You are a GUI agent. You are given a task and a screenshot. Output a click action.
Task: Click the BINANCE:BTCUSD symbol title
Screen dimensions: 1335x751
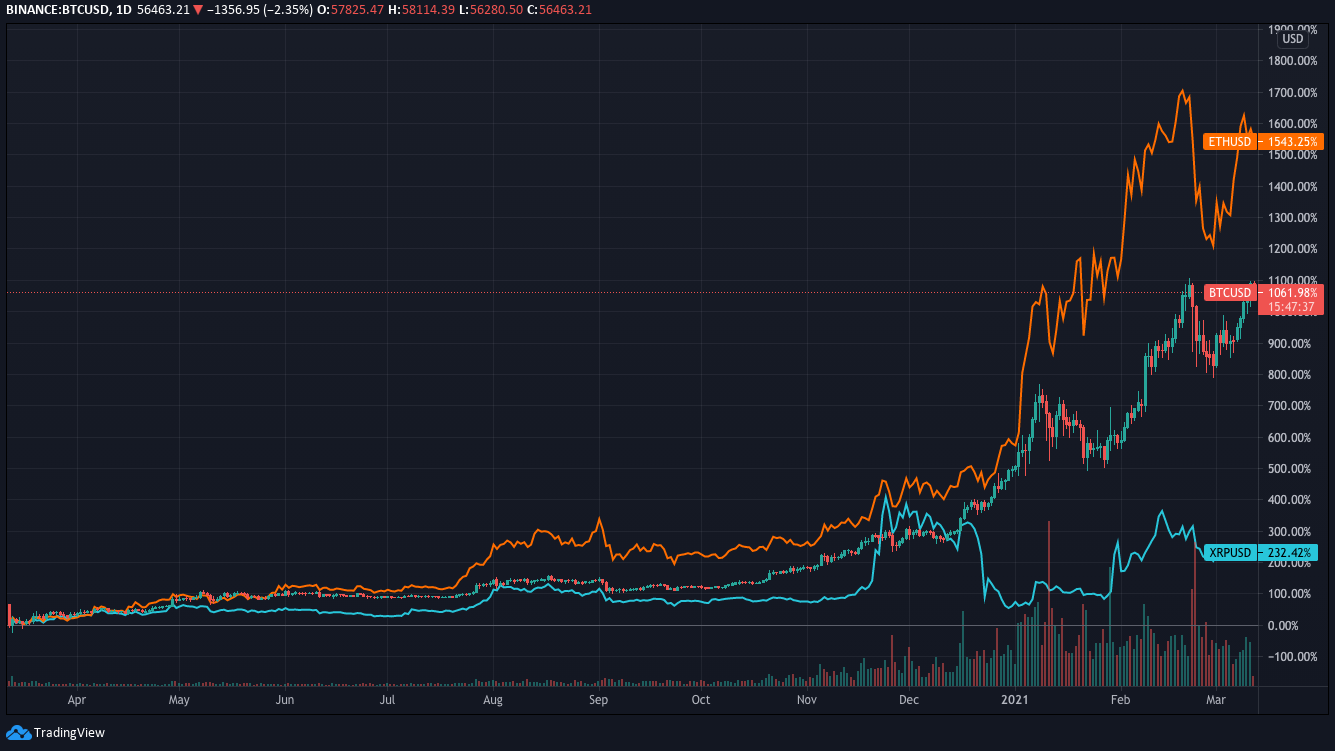coord(56,10)
